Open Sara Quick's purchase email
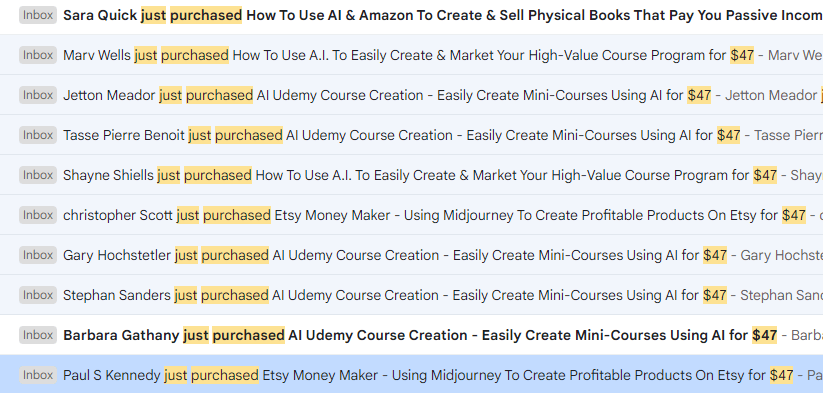The width and height of the screenshot is (823, 393). (x=412, y=16)
